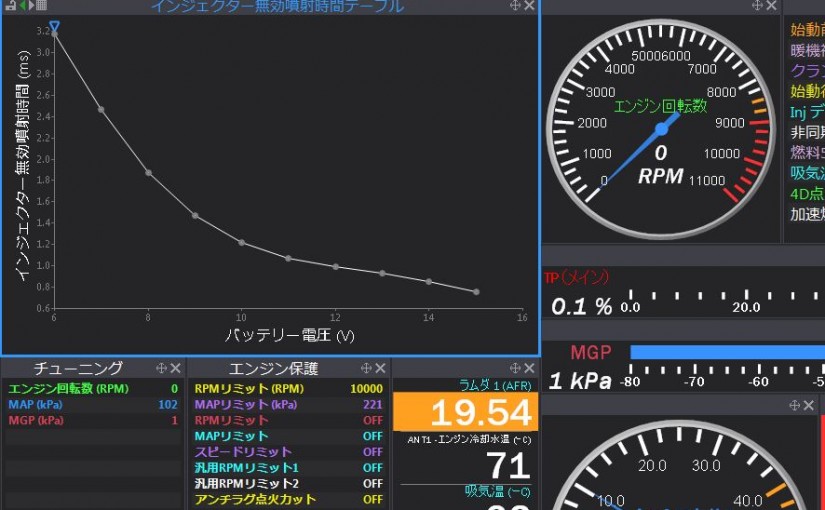
Task: Close the エンジン保護 panel
Action: click(x=380, y=368)
